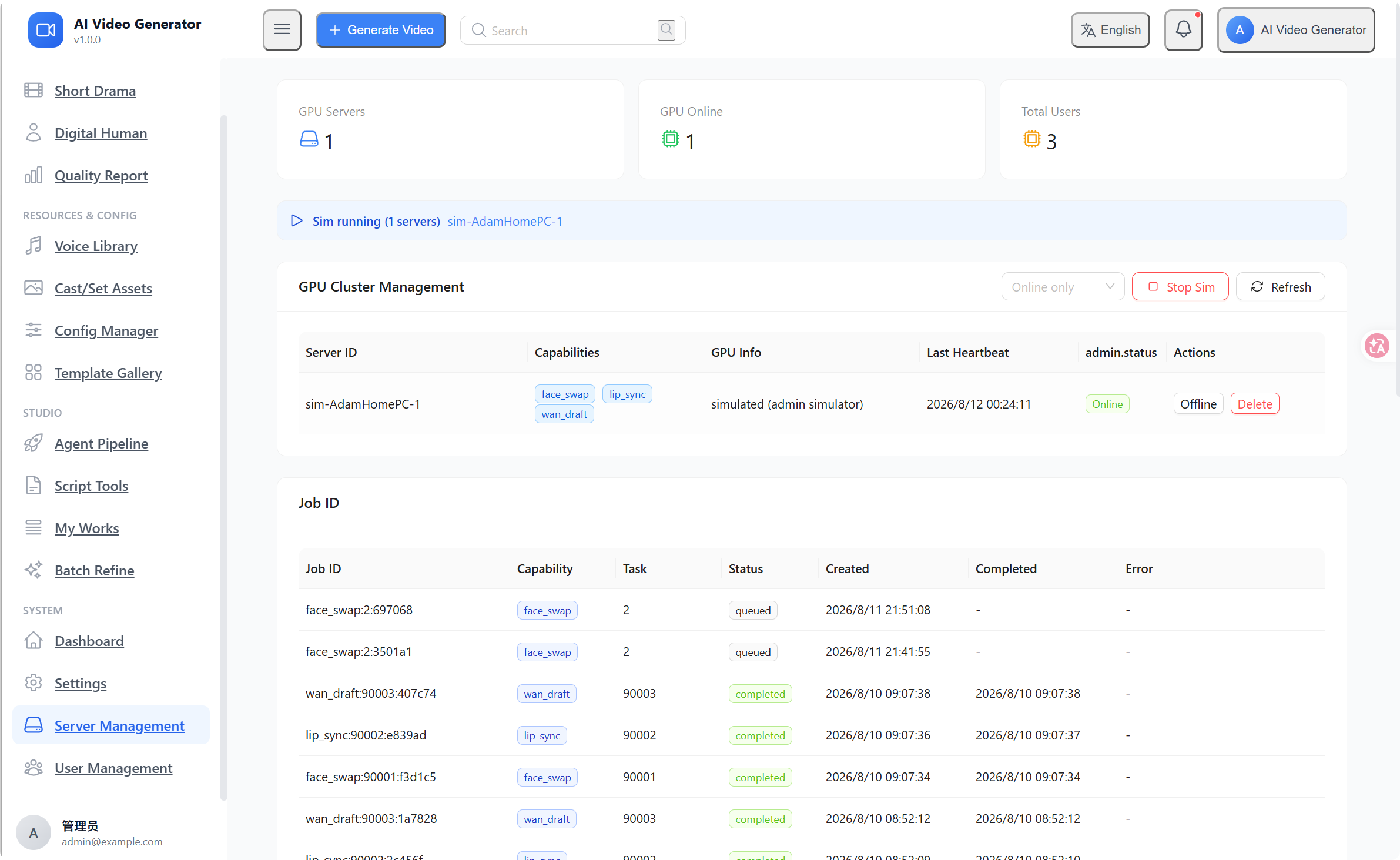
Task: Click the AI Video Generator camera logo
Action: [46, 30]
